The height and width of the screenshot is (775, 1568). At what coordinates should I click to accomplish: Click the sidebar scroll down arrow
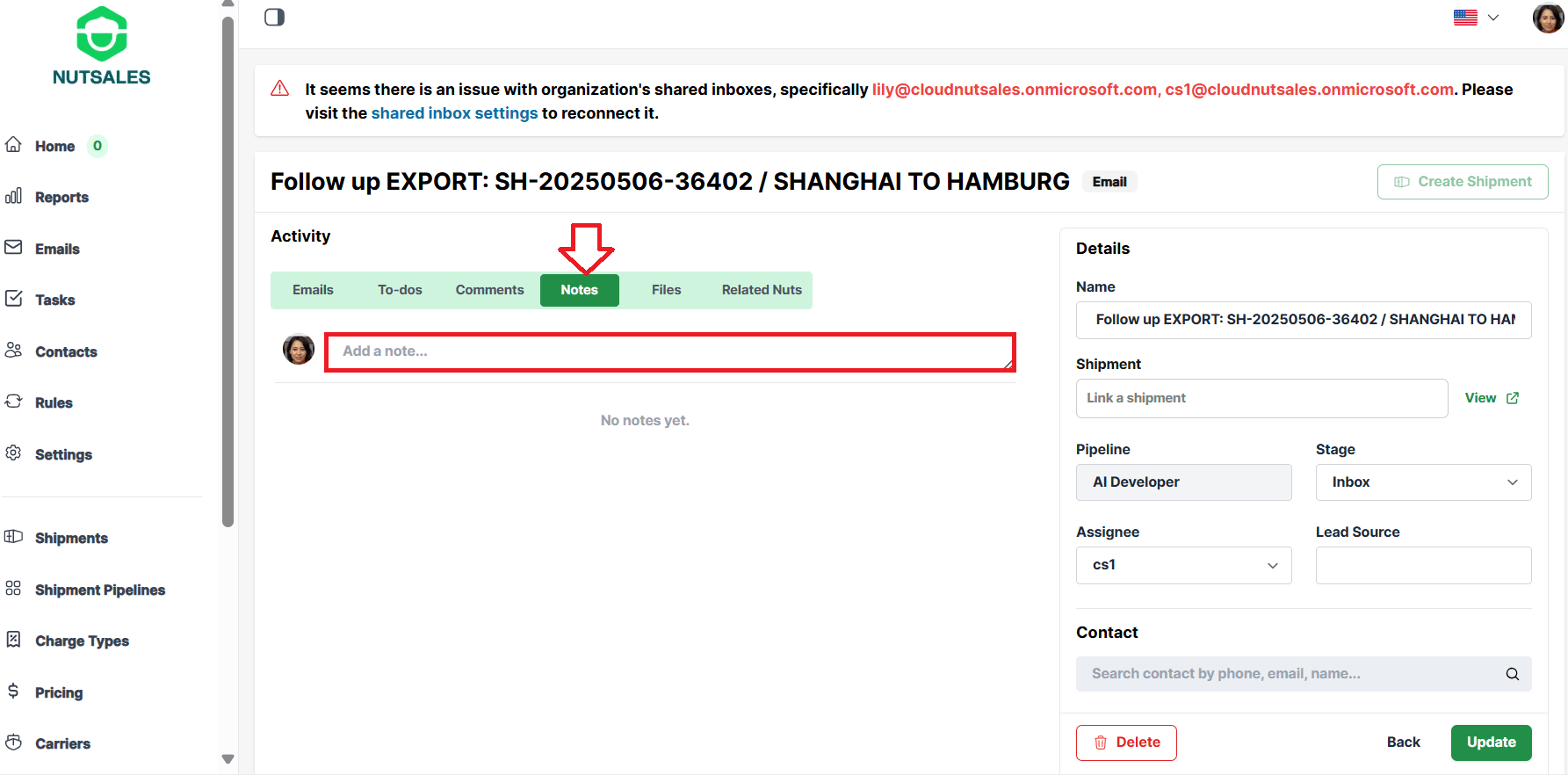[228, 759]
